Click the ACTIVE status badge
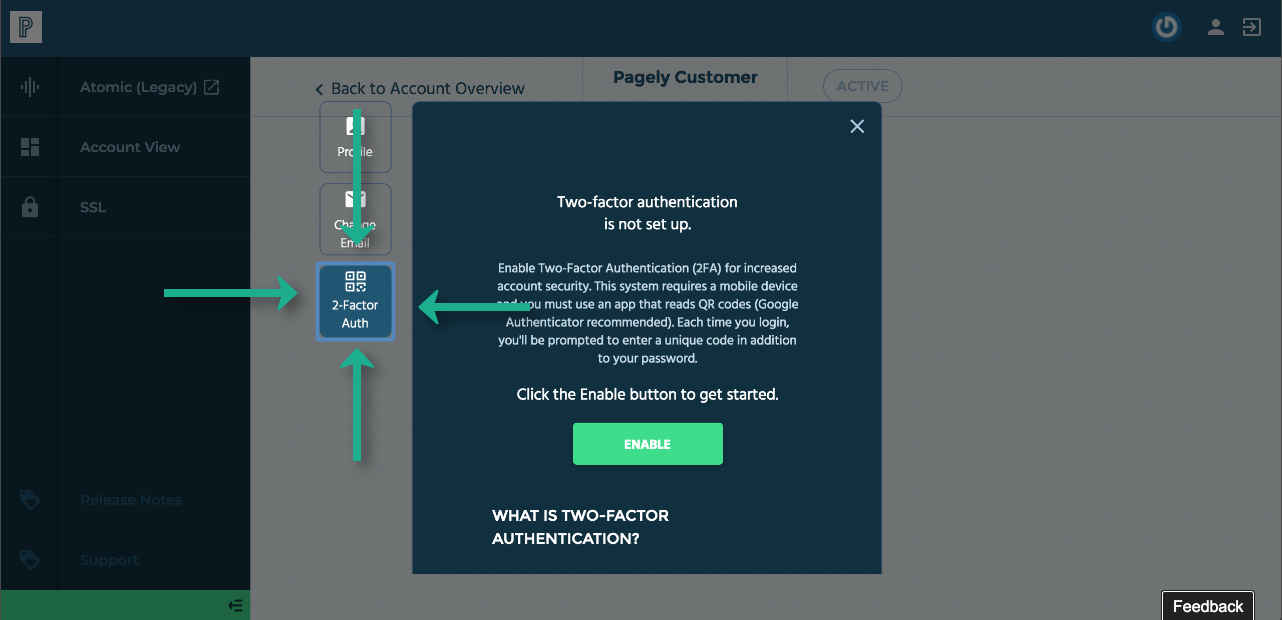This screenshot has height=620, width=1282. tap(862, 86)
